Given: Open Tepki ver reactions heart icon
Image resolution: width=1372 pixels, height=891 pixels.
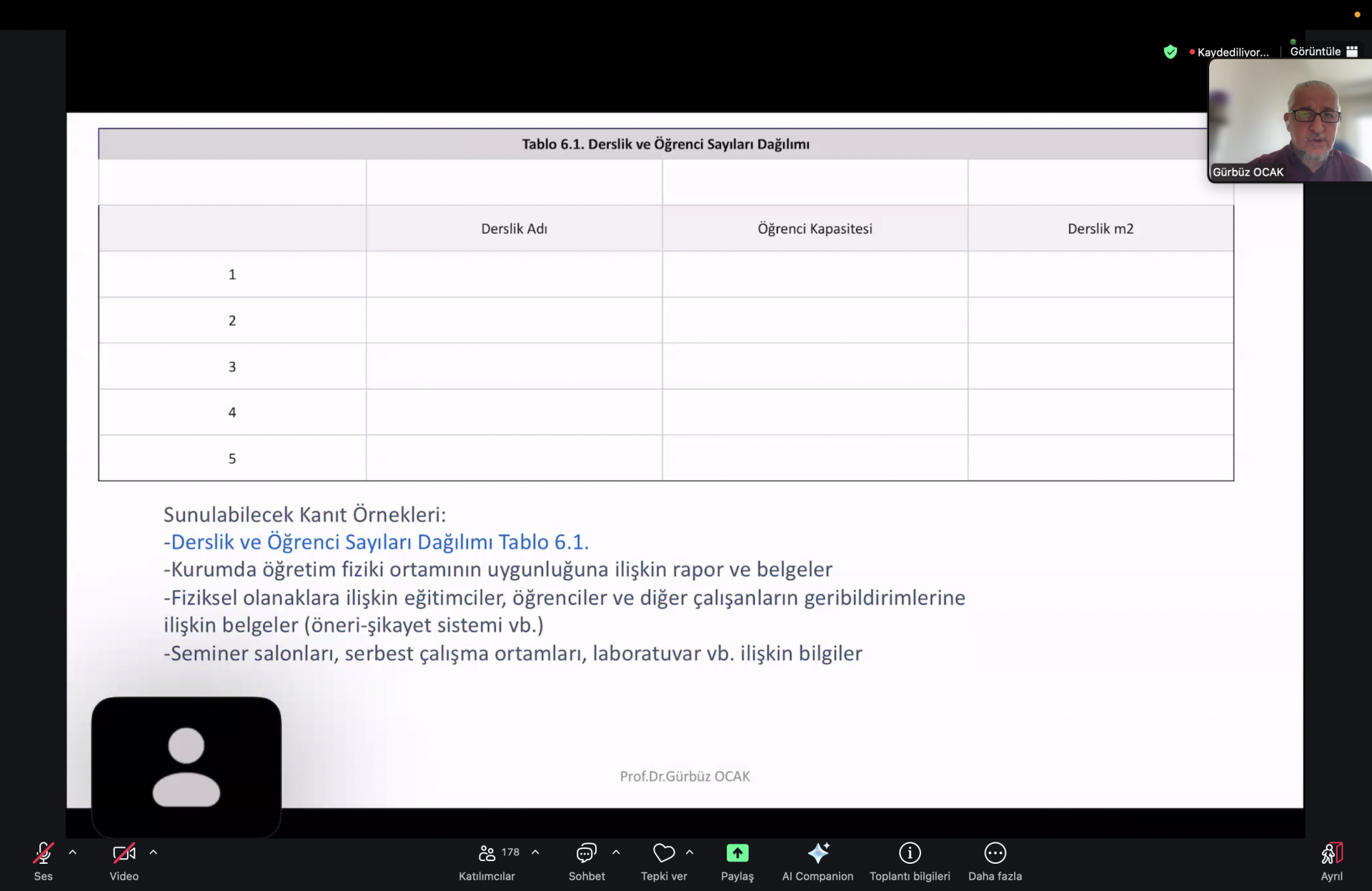Looking at the screenshot, I should click(663, 853).
